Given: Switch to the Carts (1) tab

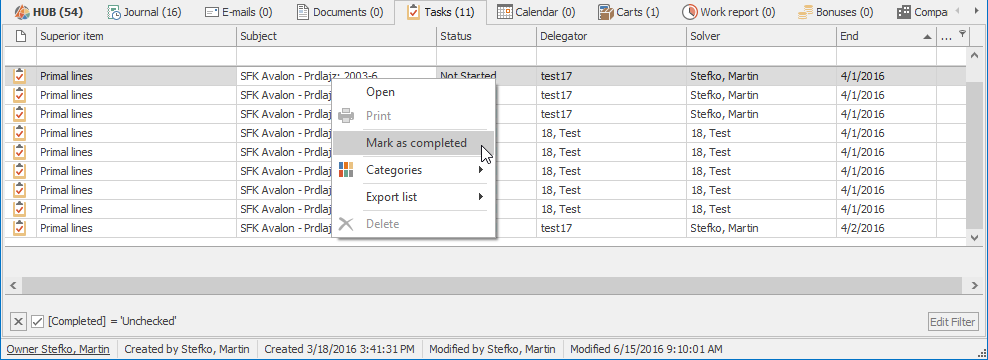Looking at the screenshot, I should click(629, 12).
